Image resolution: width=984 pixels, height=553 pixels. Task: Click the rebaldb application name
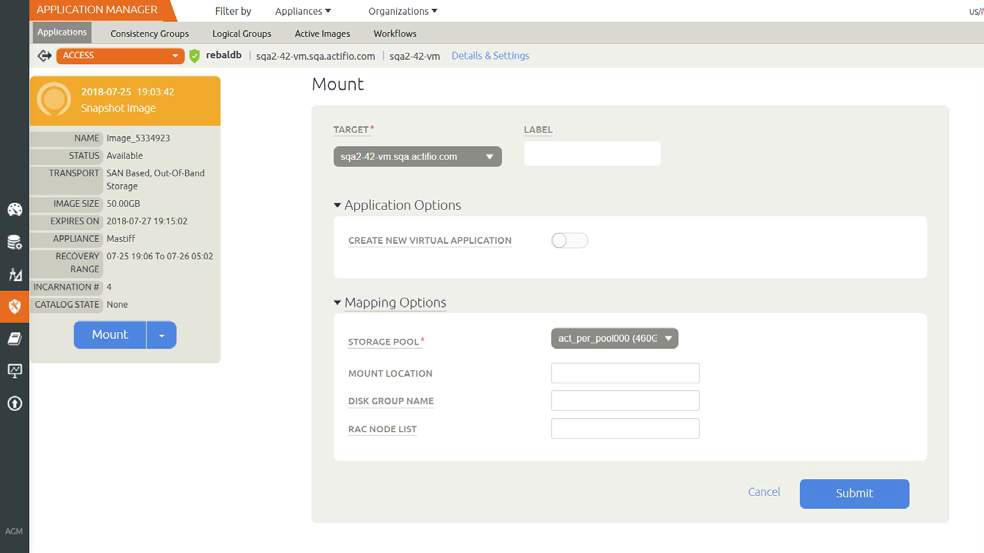click(x=223, y=55)
